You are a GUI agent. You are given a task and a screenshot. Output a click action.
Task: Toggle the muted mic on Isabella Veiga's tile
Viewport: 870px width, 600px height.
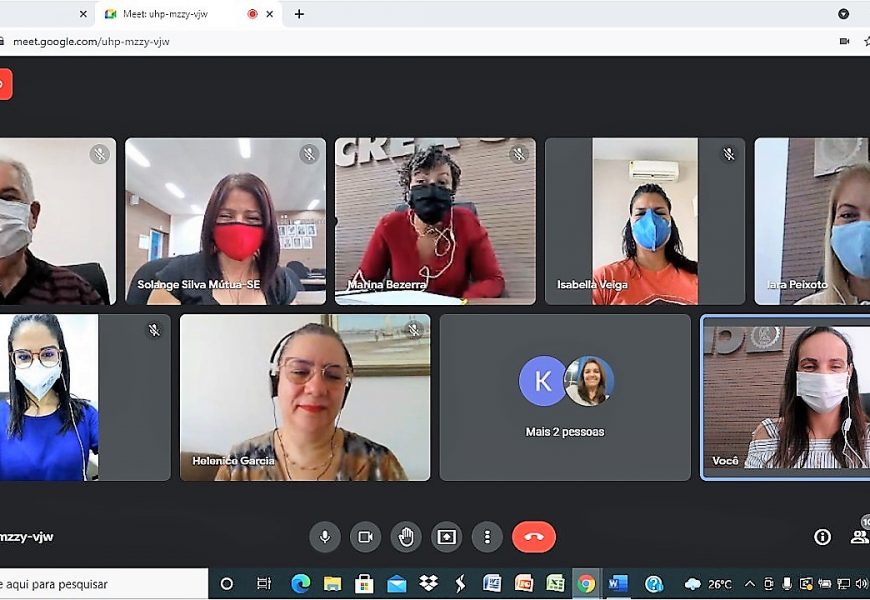click(x=729, y=155)
